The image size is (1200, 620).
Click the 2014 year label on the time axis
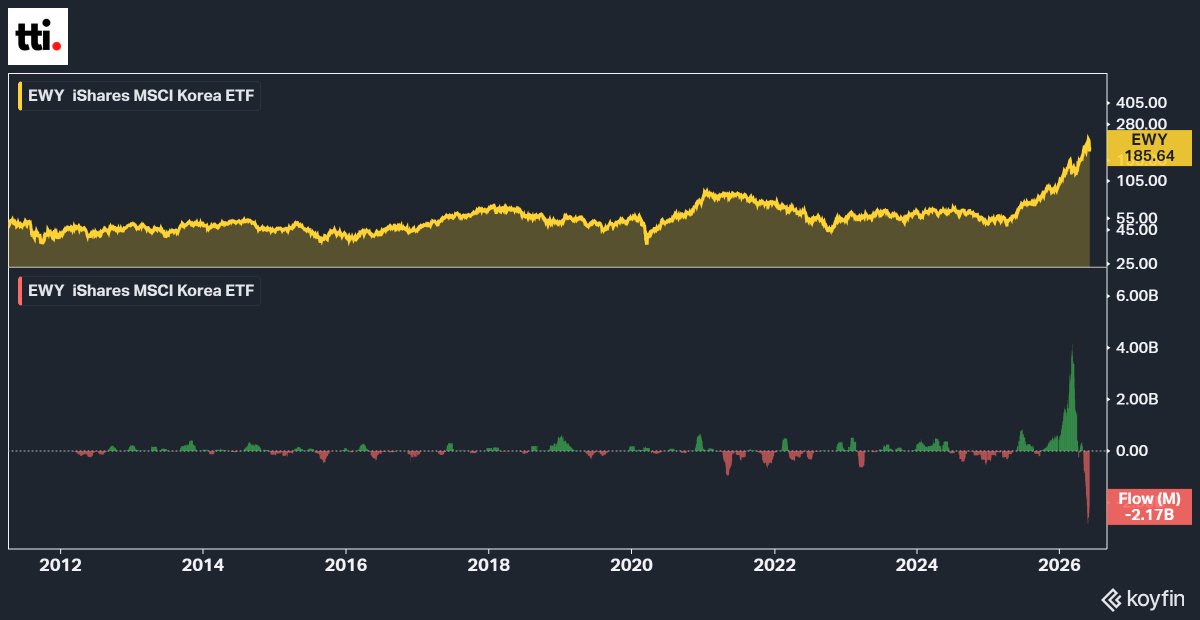[204, 565]
